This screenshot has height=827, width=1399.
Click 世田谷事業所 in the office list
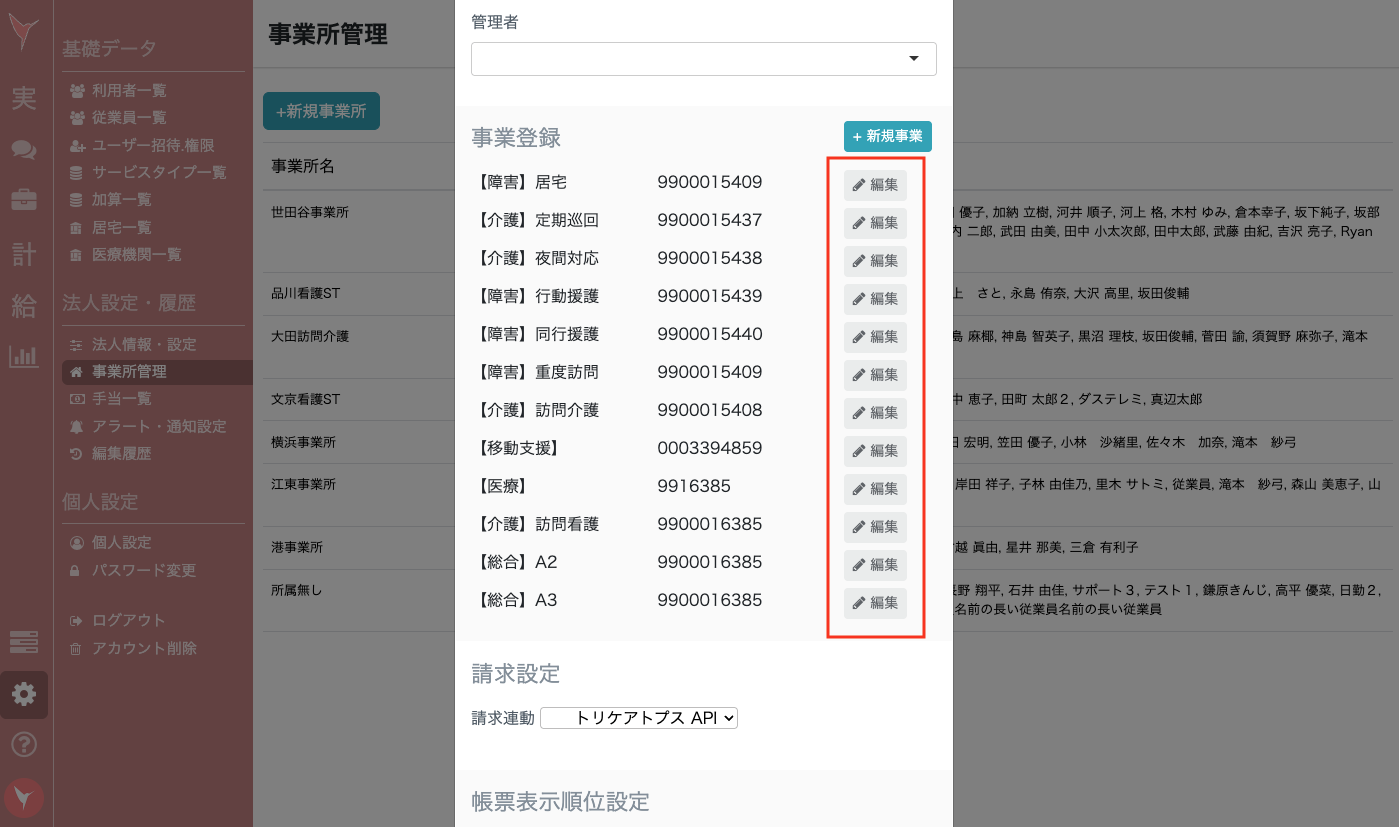click(x=310, y=213)
